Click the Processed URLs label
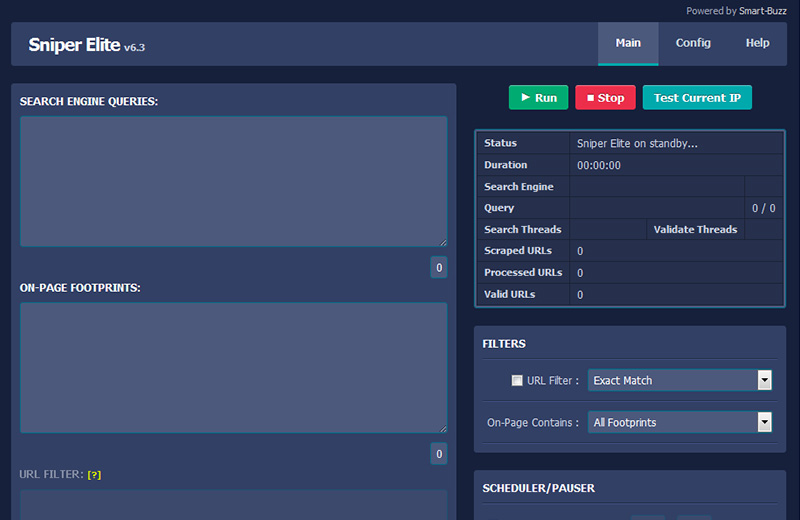The height and width of the screenshot is (520, 800). point(523,273)
